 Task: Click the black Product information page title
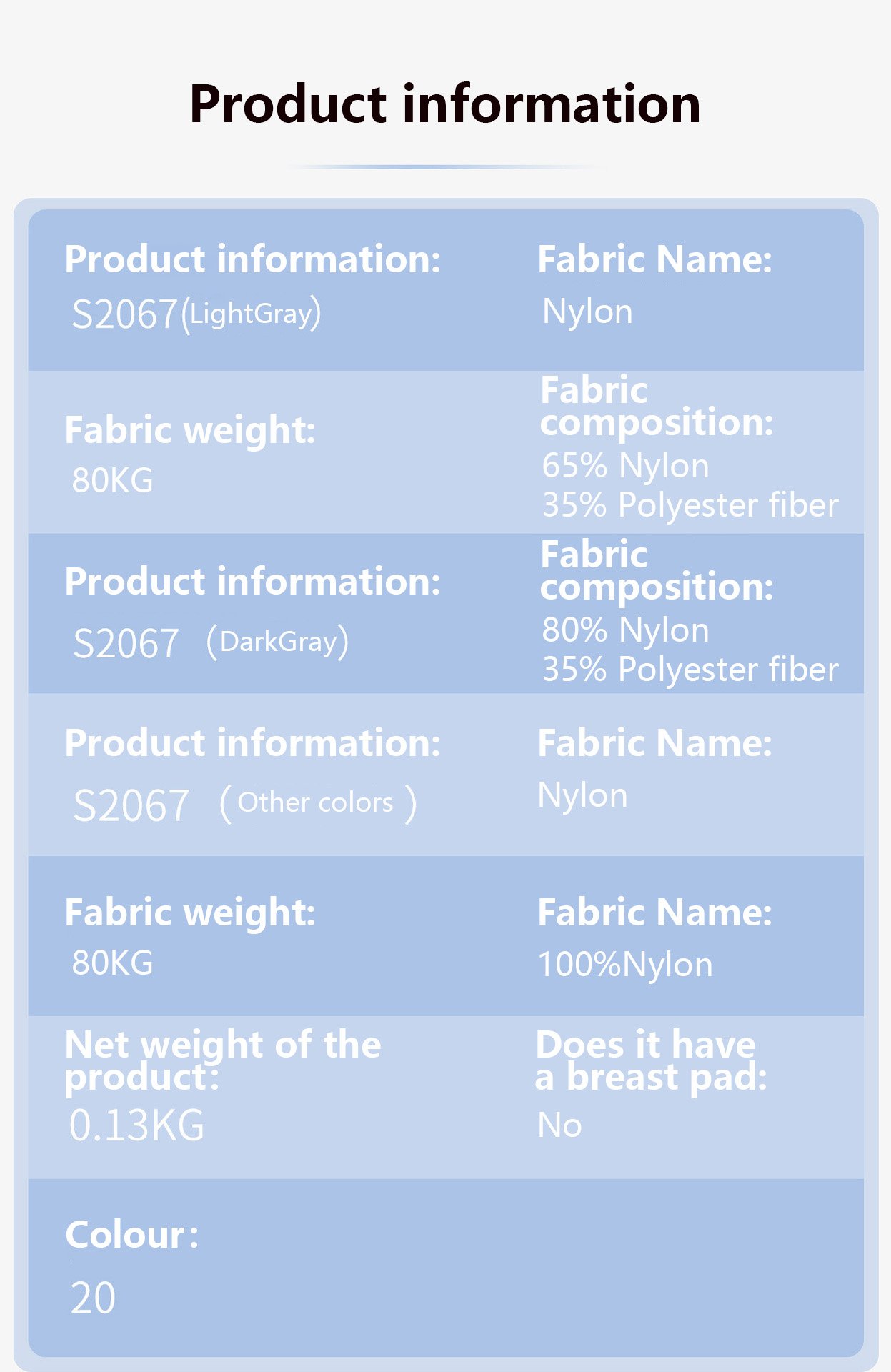pyautogui.click(x=444, y=104)
